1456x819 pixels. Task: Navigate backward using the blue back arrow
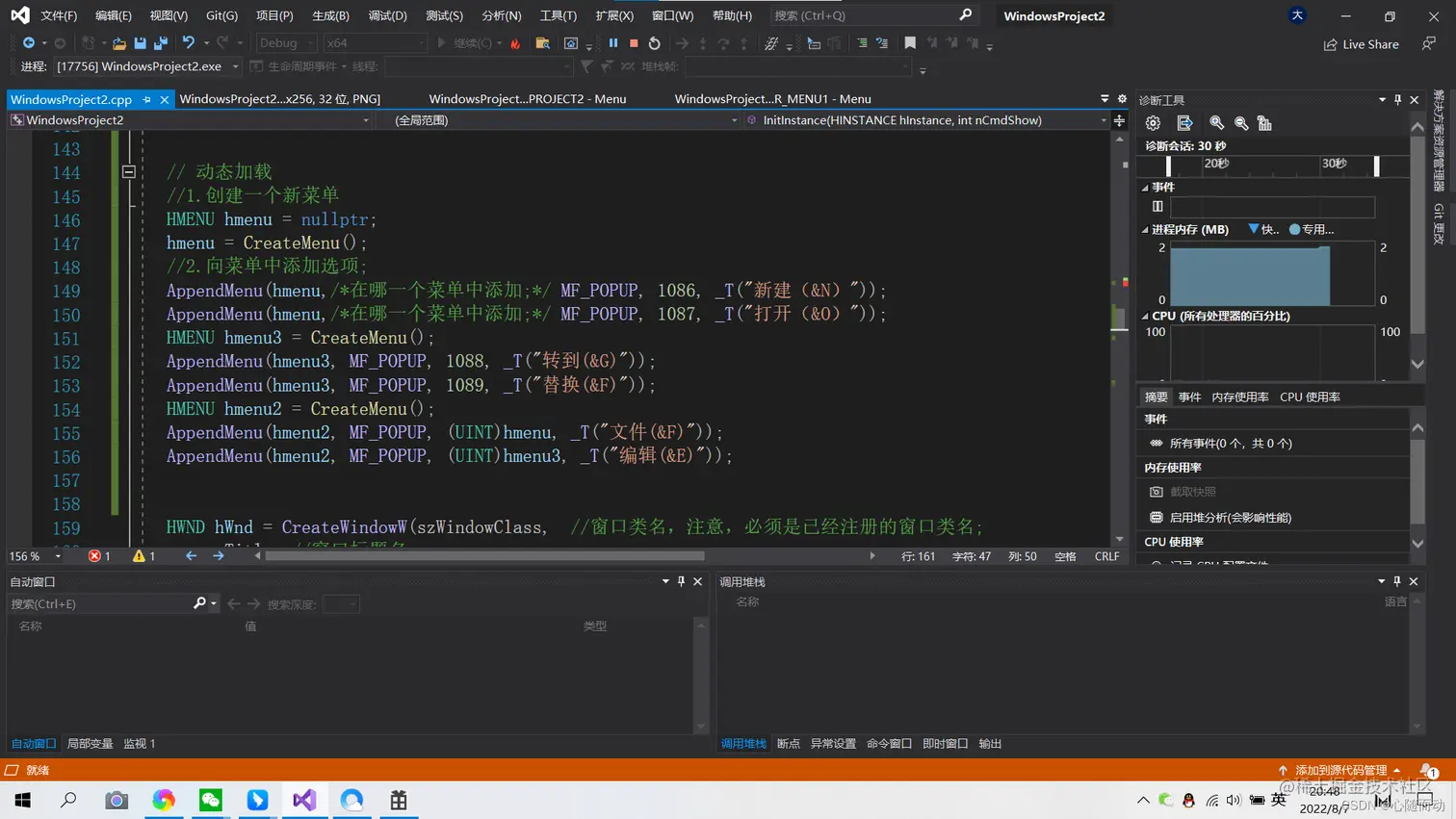tap(29, 43)
